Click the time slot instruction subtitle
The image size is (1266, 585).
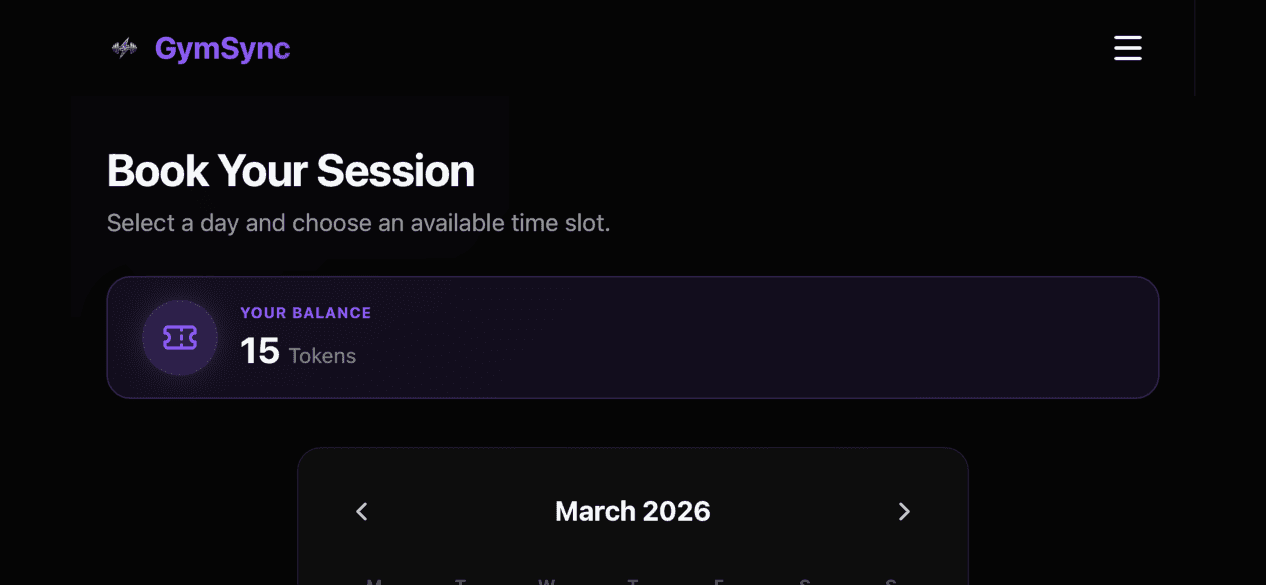pyautogui.click(x=358, y=223)
